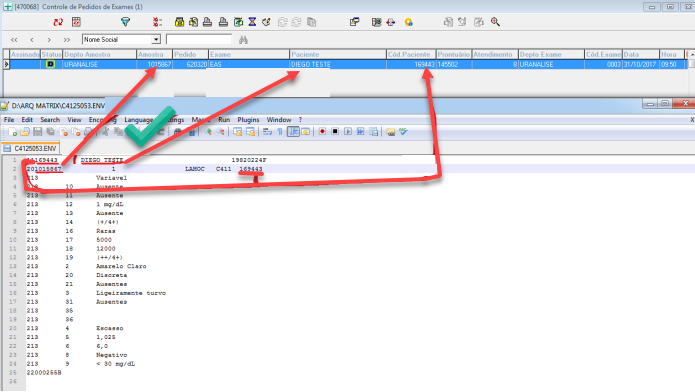Click the Open file folder icon in Notepad++

click(x=25, y=132)
